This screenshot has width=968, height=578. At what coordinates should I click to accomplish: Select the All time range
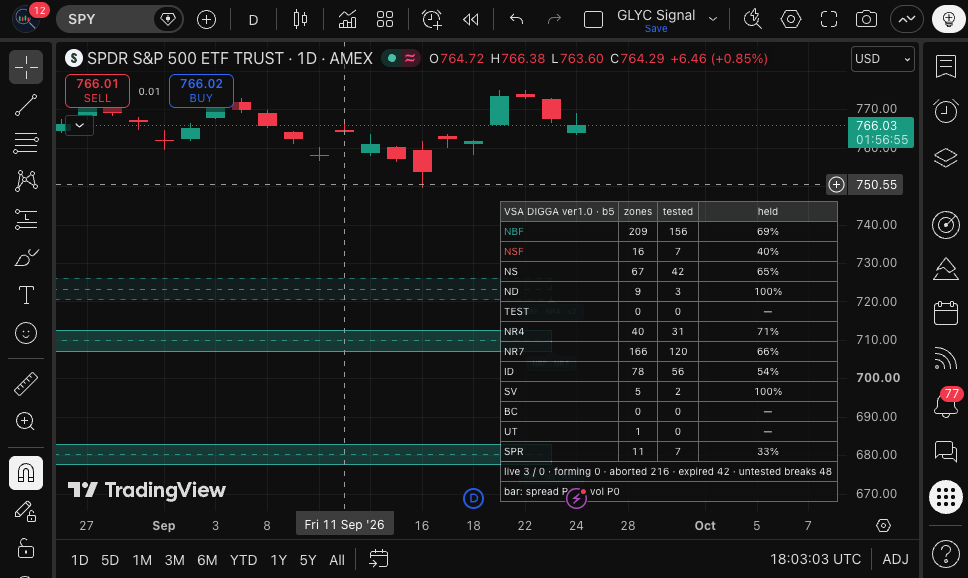[x=336, y=560]
